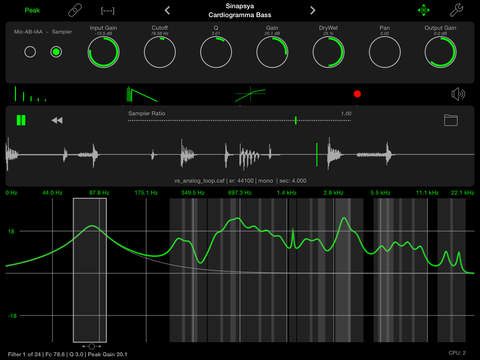This screenshot has height=360, width=480.
Task: Open the folder file browser icon
Action: [x=451, y=120]
